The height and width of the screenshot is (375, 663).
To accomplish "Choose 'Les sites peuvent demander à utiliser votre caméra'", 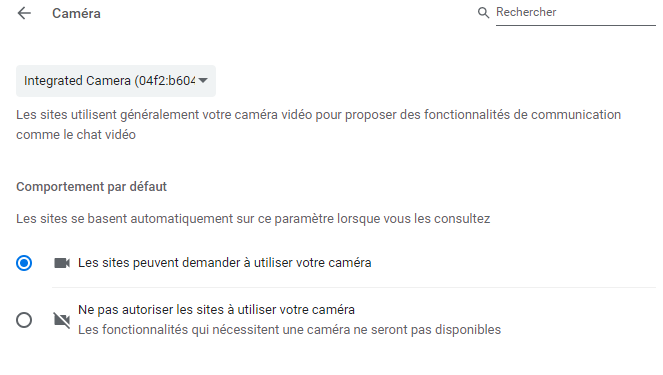I will pos(225,263).
